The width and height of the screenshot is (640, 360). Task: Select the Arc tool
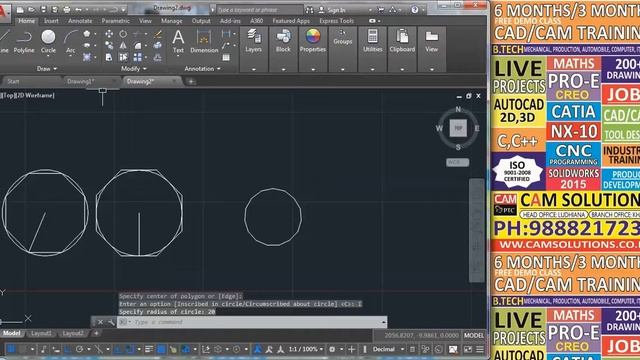[x=70, y=42]
